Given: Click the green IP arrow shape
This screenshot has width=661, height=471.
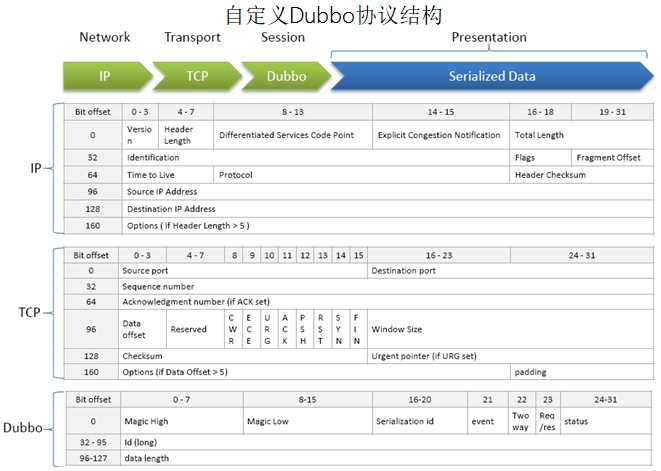Looking at the screenshot, I should pyautogui.click(x=107, y=76).
